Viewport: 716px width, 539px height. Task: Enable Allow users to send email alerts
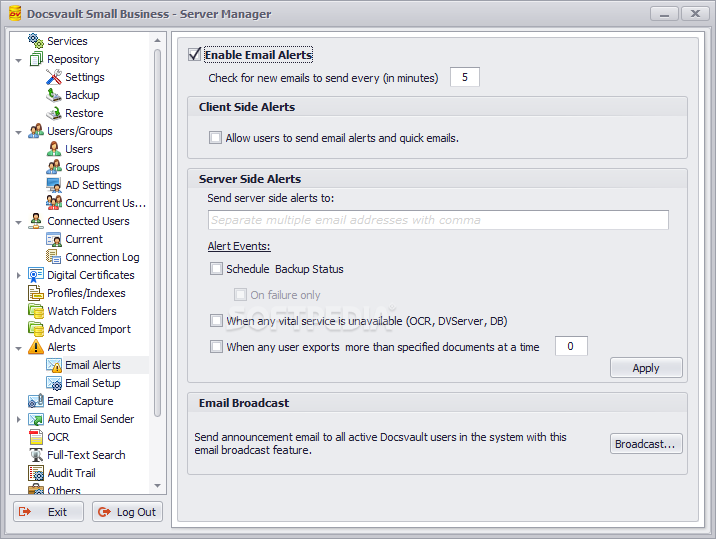[x=216, y=137]
